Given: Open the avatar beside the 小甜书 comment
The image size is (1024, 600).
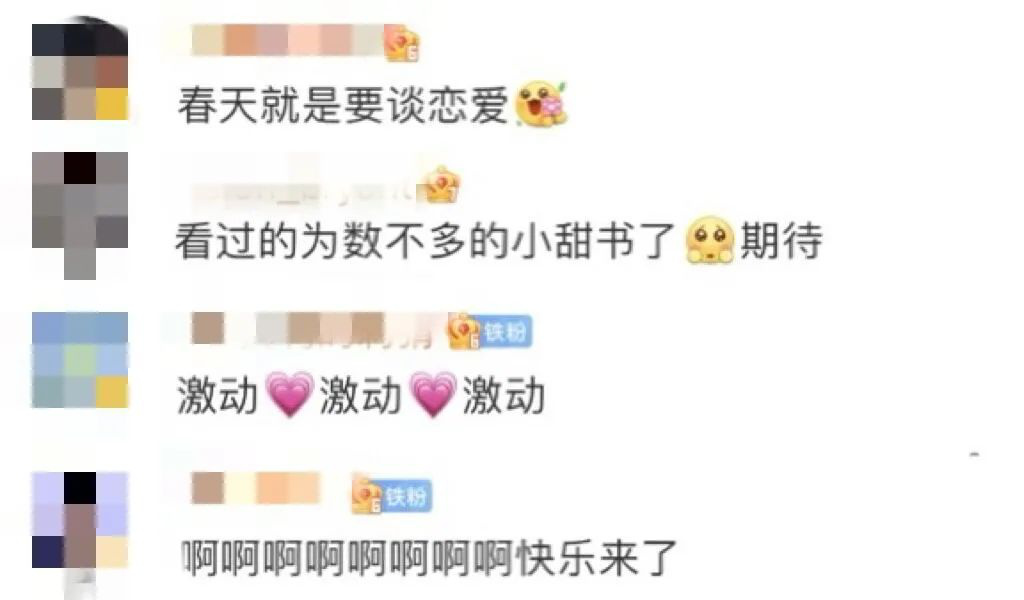Looking at the screenshot, I should coord(80,214).
